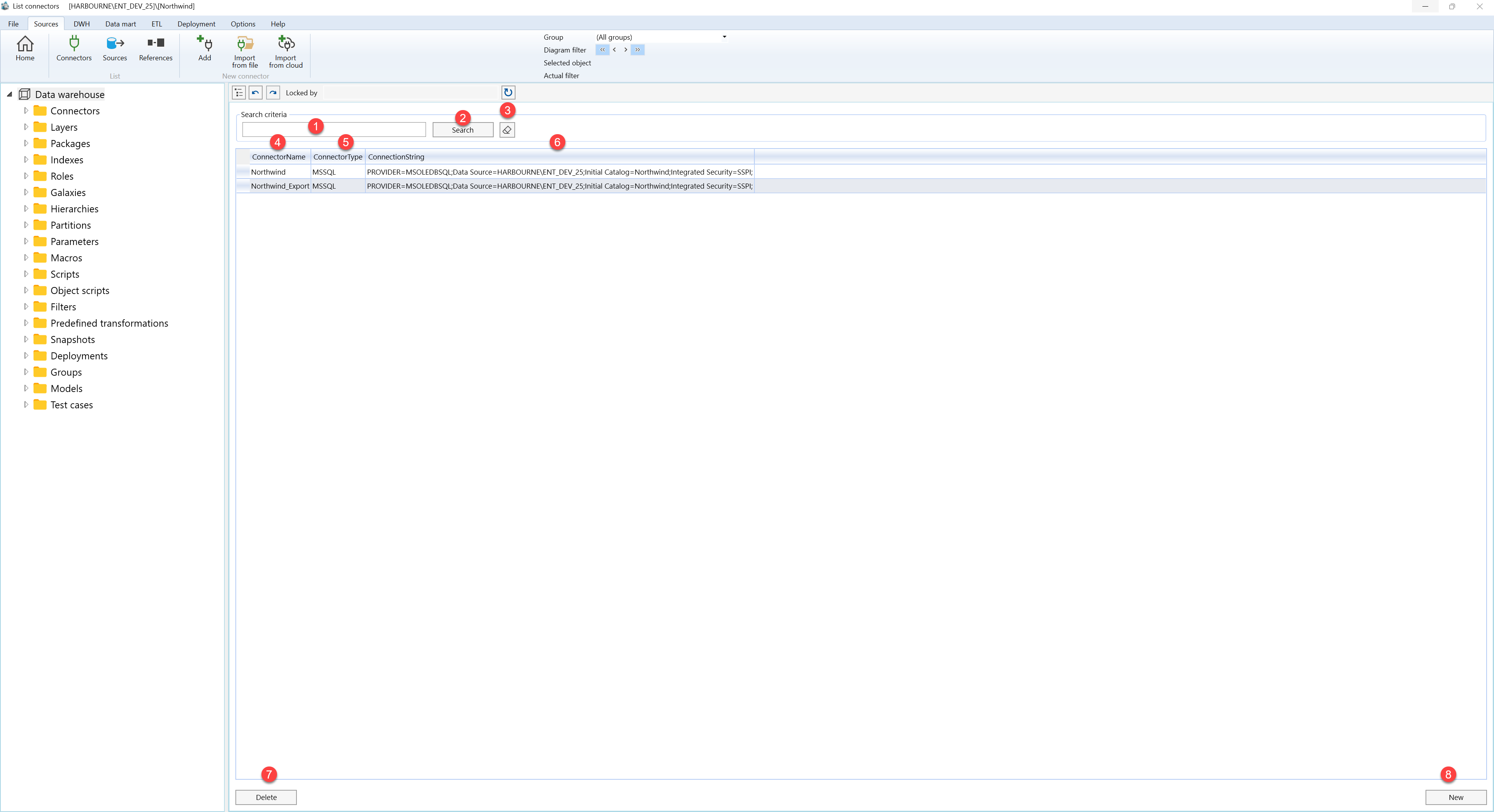Open the Connectors list icon
The height and width of the screenshot is (812, 1494).
[x=74, y=48]
